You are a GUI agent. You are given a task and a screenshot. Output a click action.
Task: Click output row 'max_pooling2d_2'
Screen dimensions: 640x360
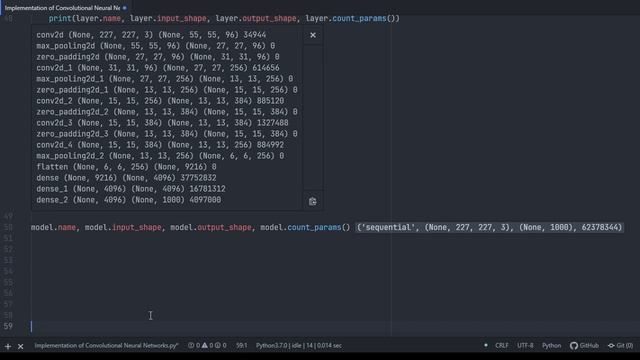(x=160, y=156)
